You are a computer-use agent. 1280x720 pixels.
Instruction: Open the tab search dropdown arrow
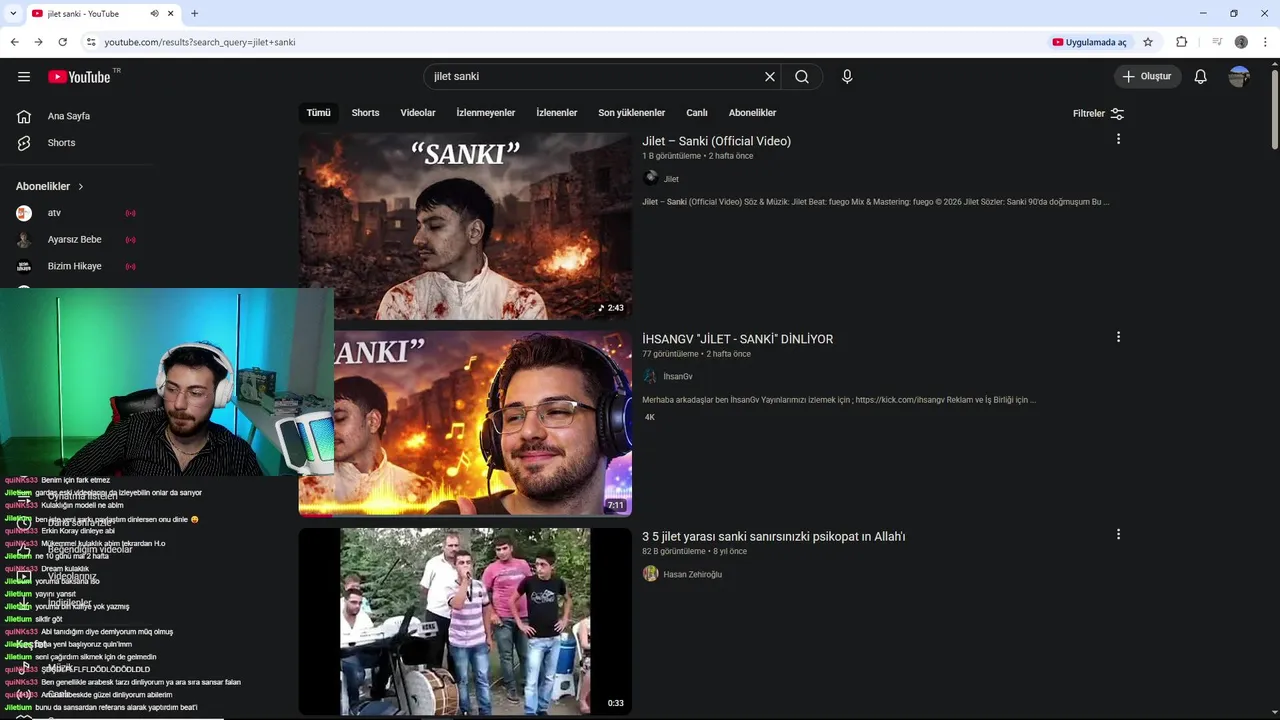point(13,14)
